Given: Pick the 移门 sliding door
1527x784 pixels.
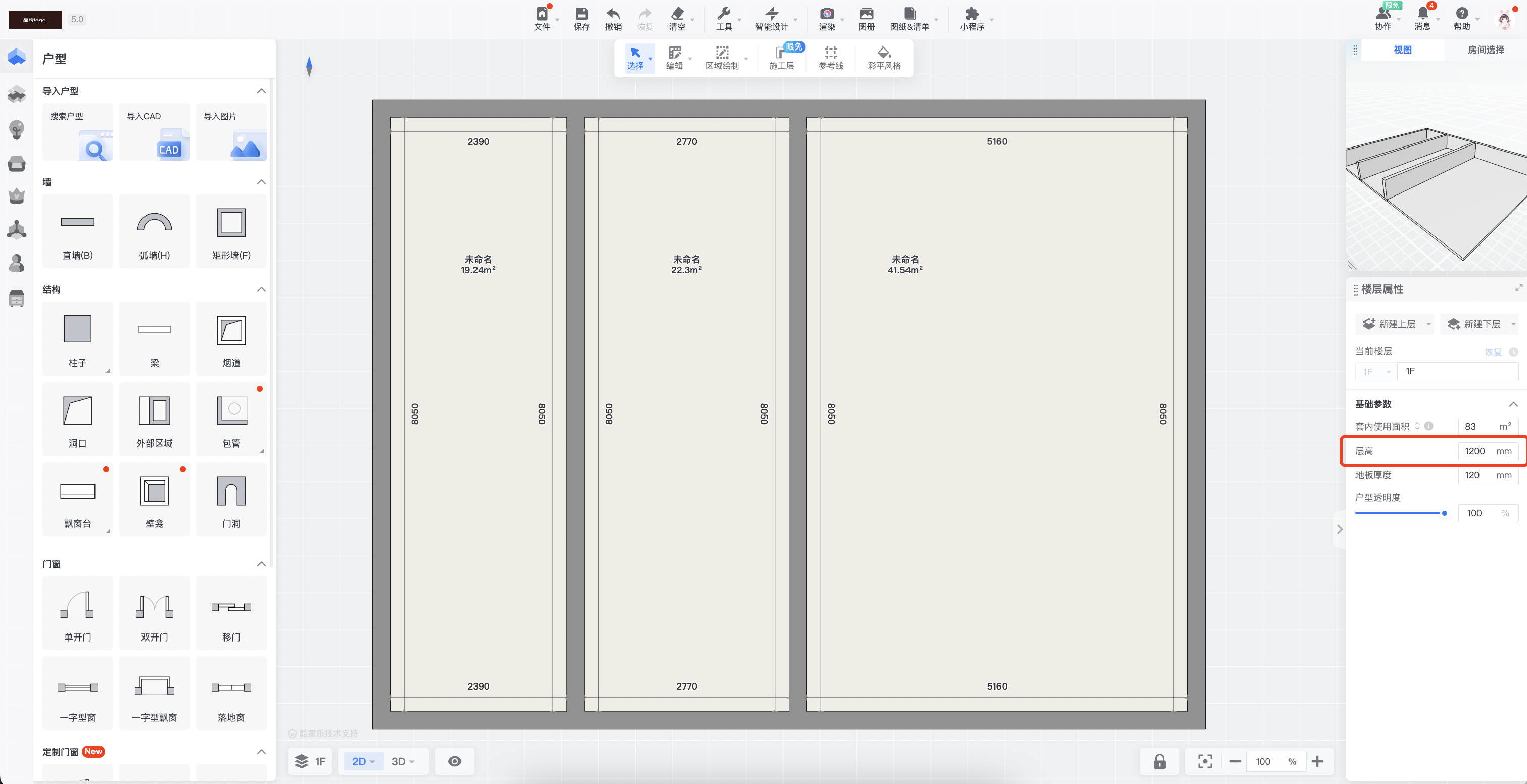Looking at the screenshot, I should pos(231,613).
